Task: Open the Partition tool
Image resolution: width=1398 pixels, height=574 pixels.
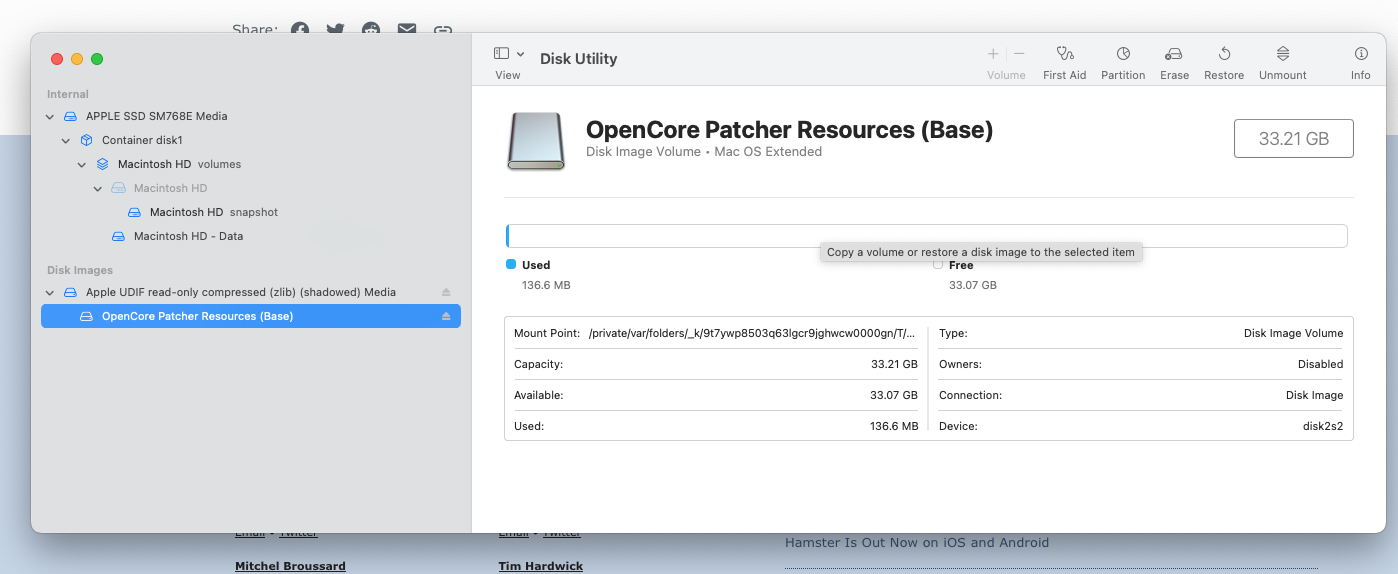Action: [x=1123, y=54]
